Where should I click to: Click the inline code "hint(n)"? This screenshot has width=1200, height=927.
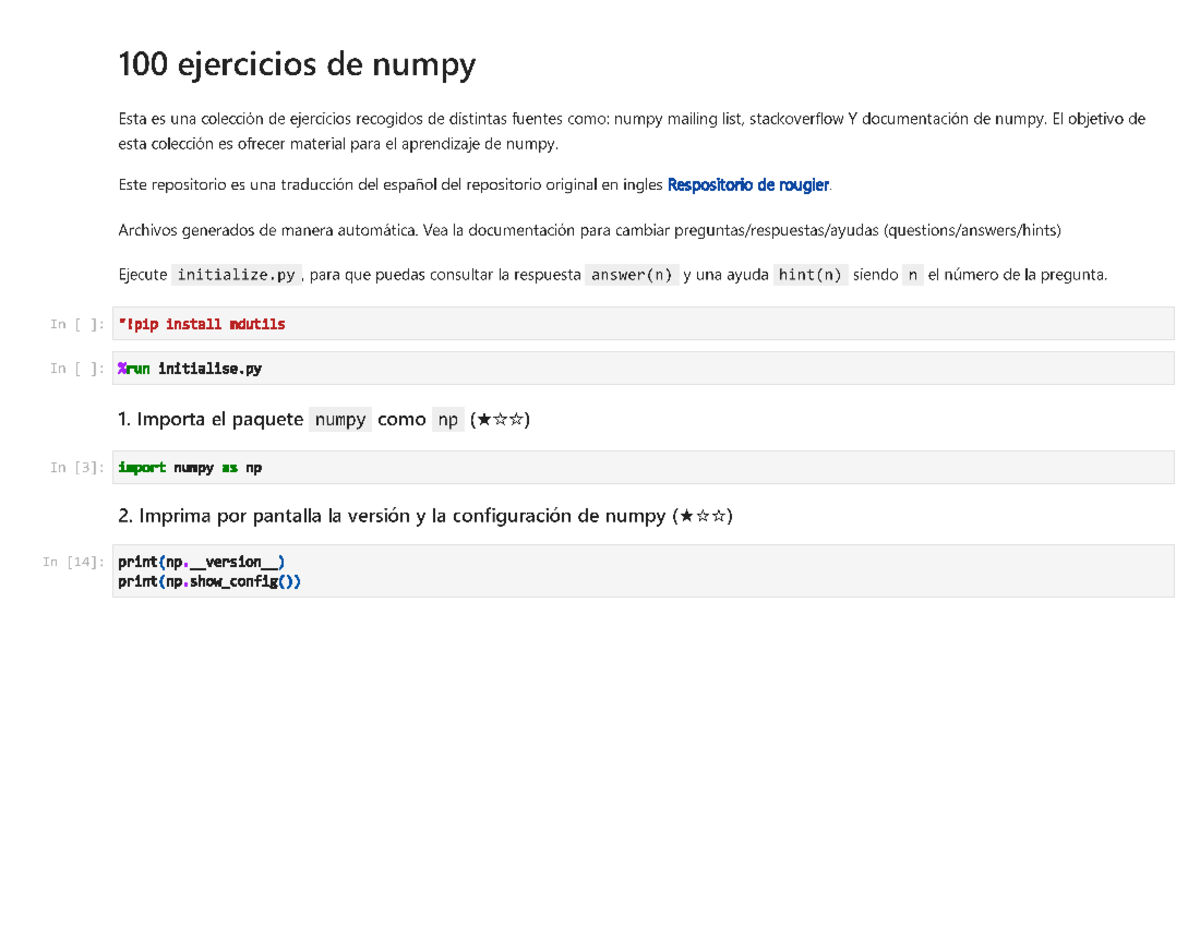tap(810, 273)
